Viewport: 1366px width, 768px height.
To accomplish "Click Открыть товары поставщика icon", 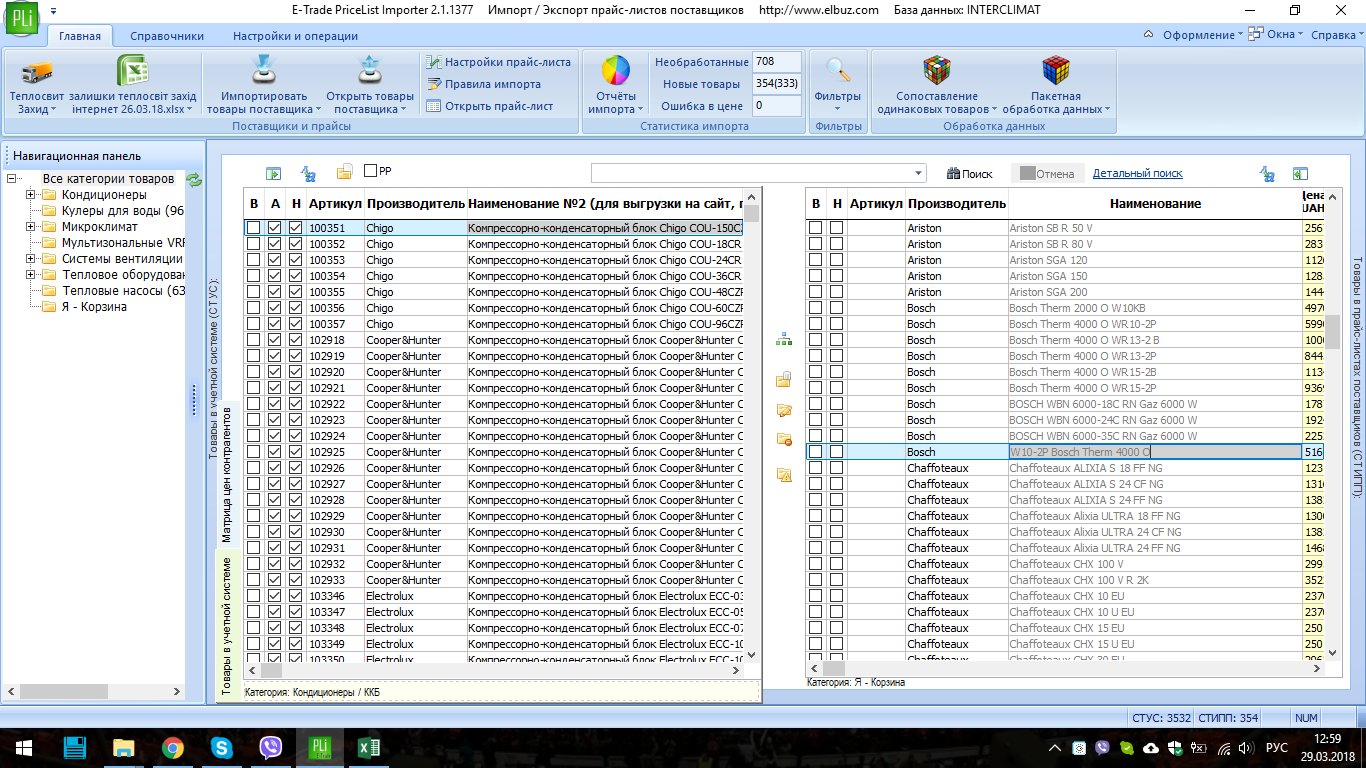I will pos(370,71).
